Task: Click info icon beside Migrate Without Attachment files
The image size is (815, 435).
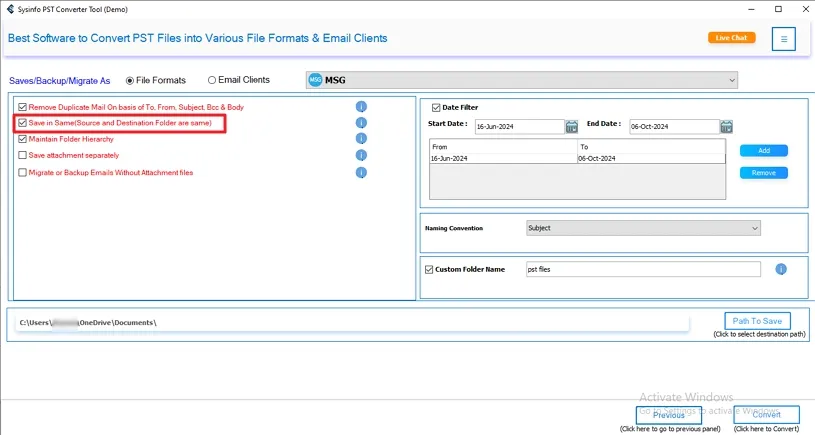Action: (361, 172)
